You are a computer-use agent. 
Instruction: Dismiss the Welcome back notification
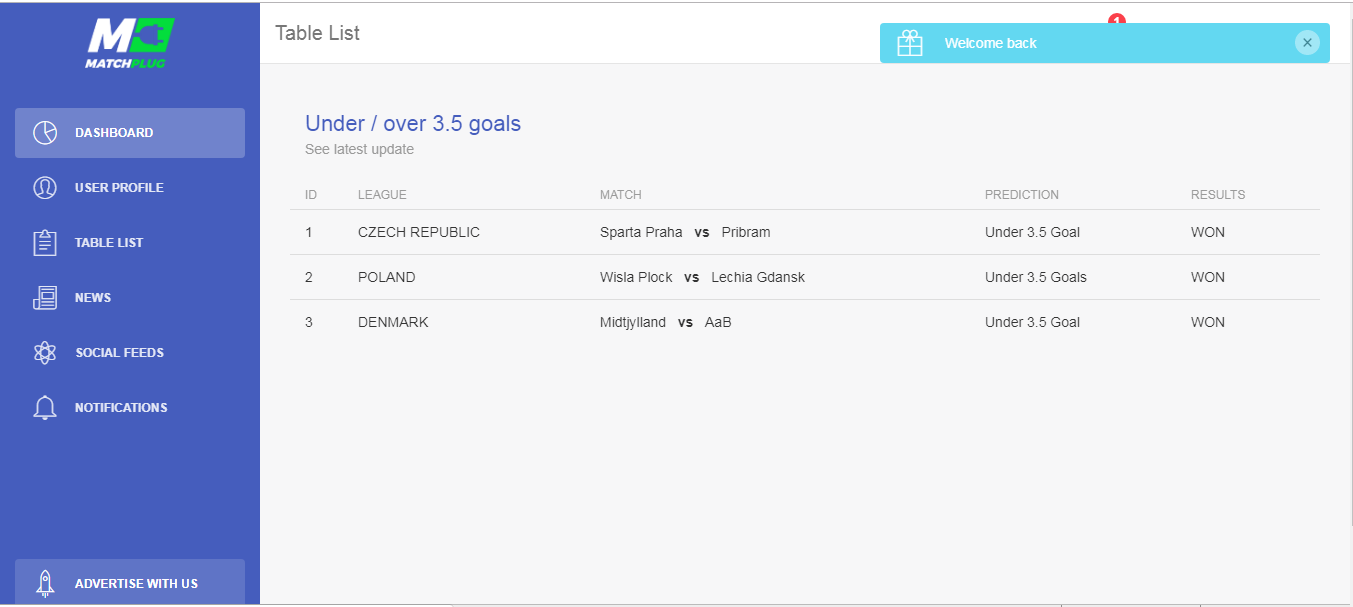pyautogui.click(x=1307, y=43)
